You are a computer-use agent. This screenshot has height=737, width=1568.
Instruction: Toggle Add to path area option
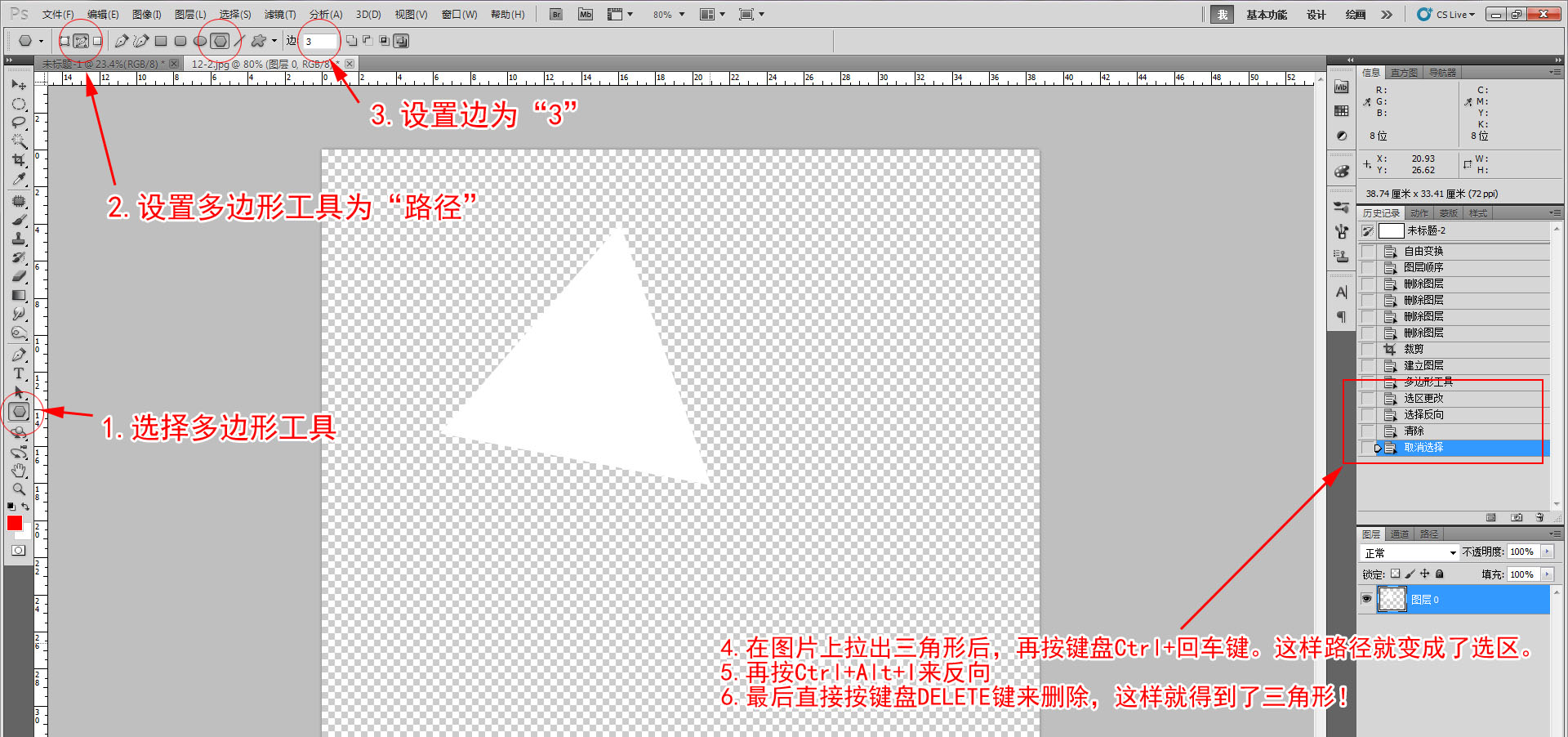[351, 41]
